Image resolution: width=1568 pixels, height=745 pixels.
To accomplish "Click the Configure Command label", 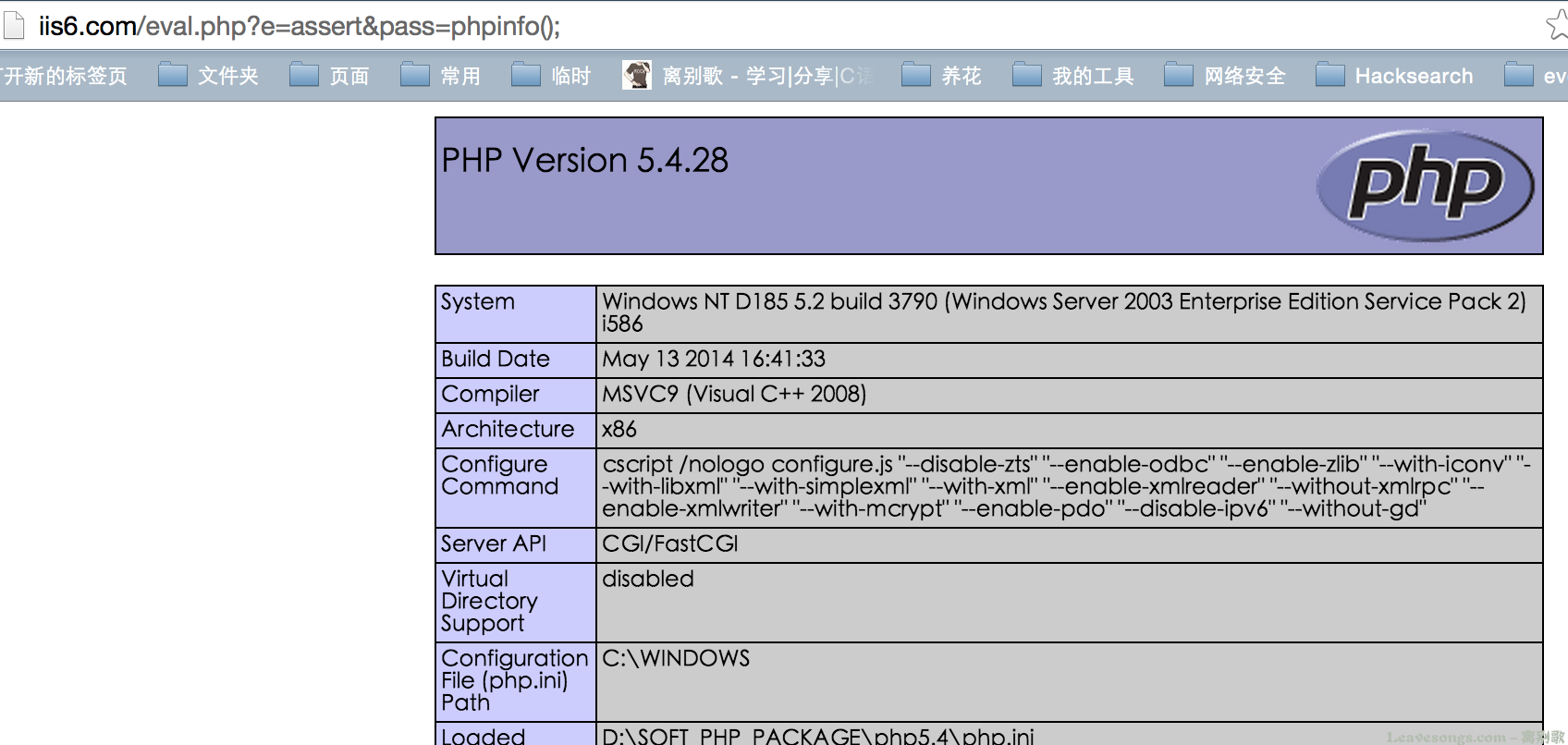I will pos(499,475).
